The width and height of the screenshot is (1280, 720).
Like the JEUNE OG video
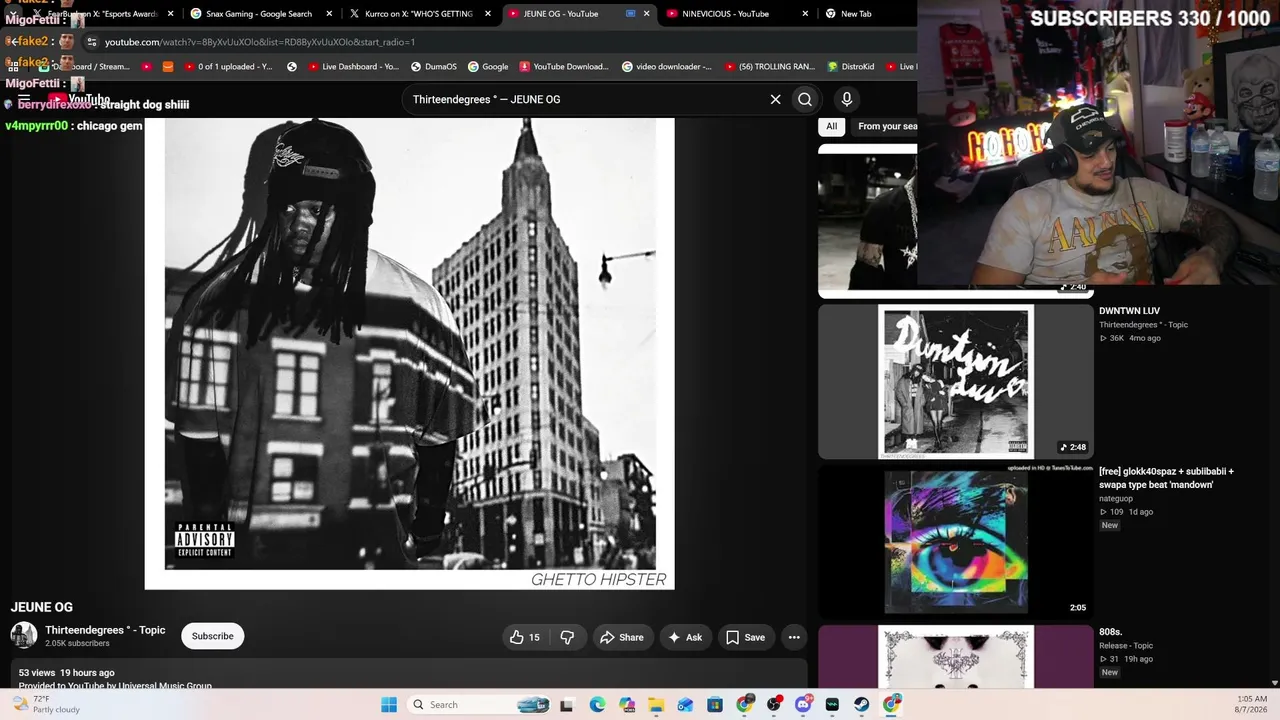tap(525, 637)
